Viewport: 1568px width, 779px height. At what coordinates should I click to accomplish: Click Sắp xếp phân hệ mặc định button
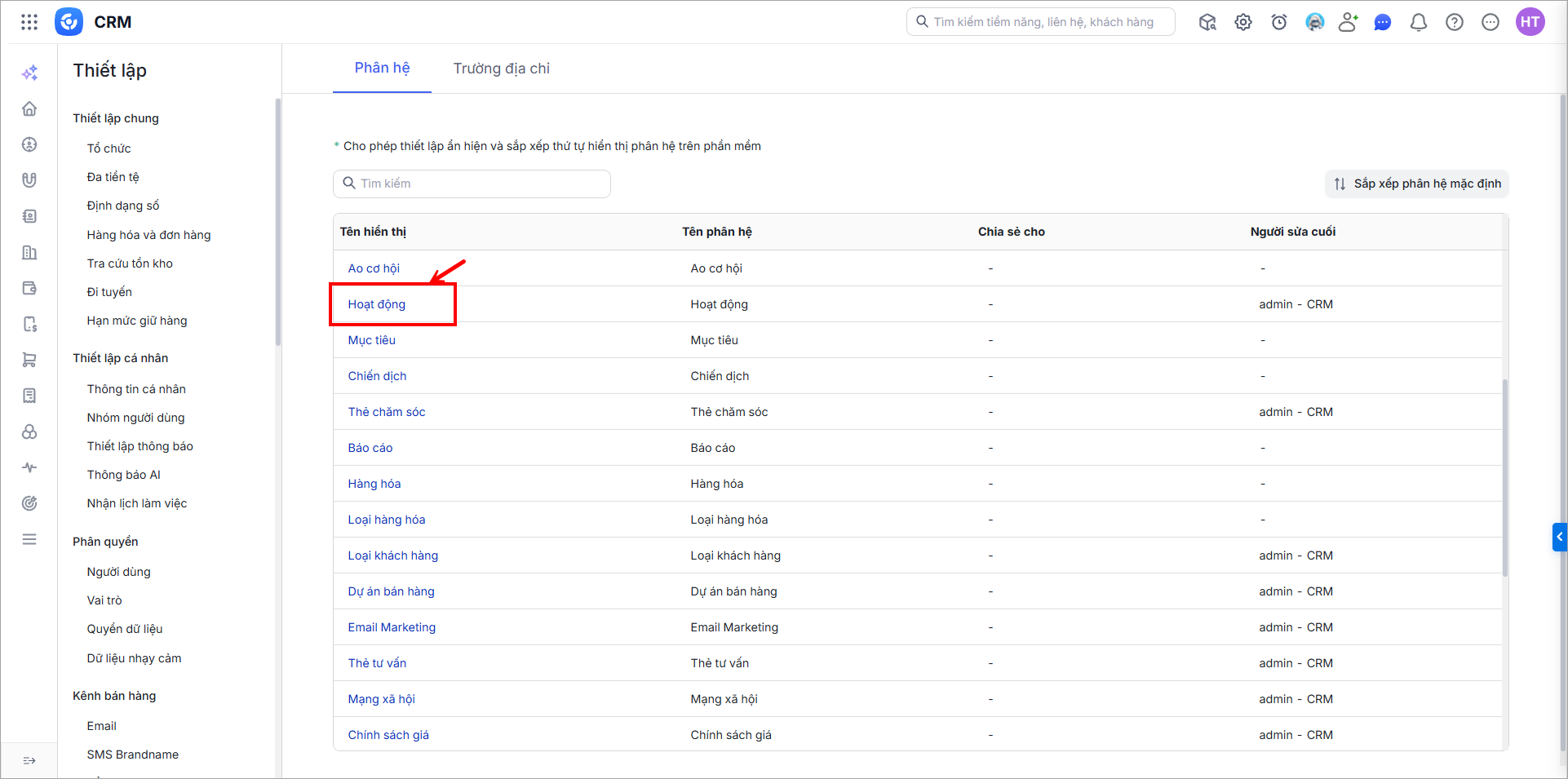[1417, 184]
